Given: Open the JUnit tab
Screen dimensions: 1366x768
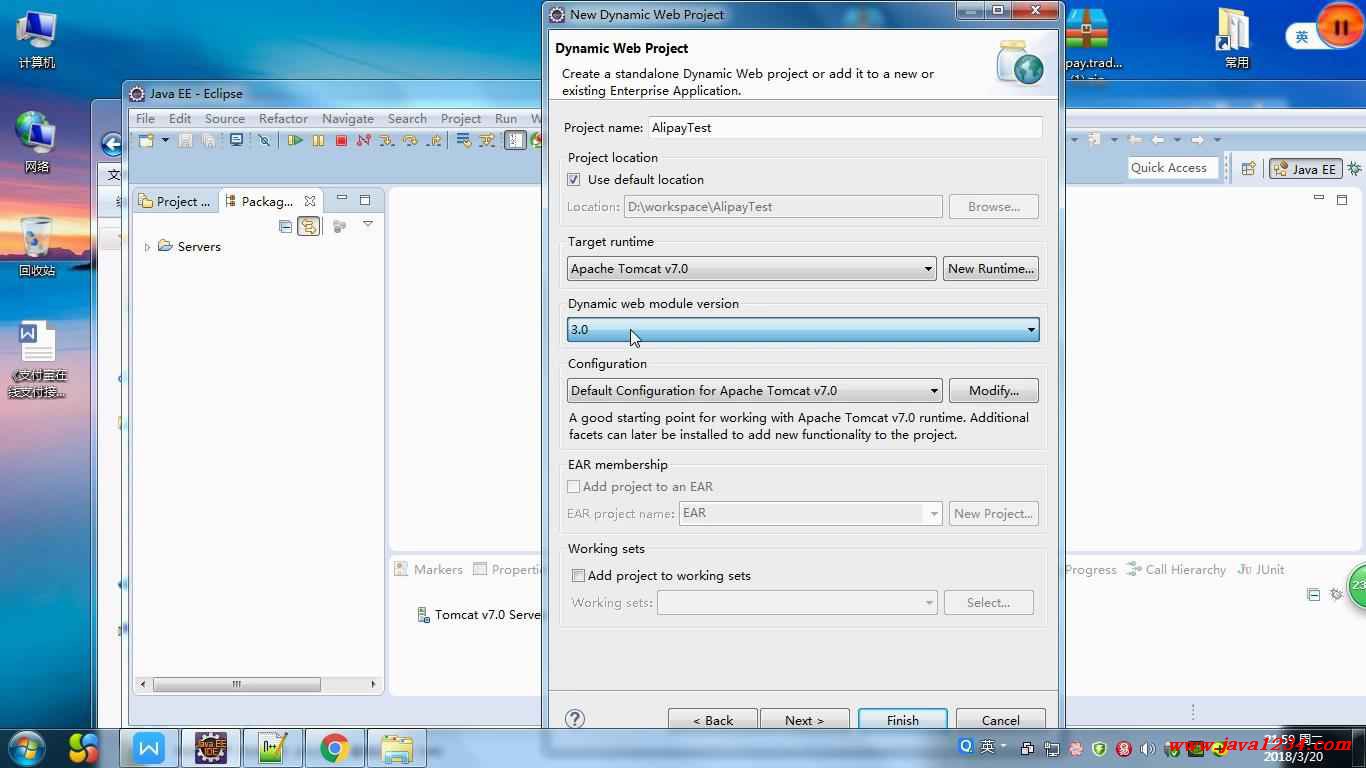Looking at the screenshot, I should (1261, 569).
